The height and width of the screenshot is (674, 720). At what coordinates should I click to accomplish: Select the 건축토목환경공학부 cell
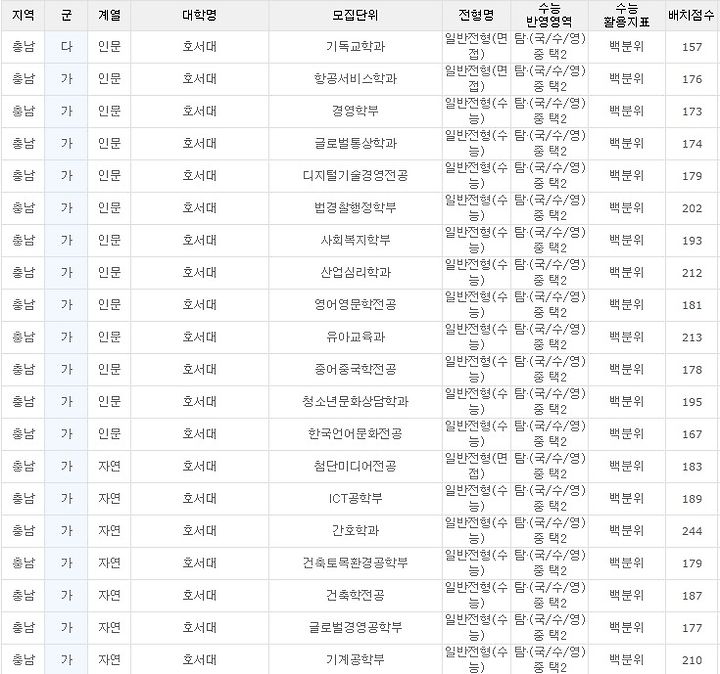coord(355,563)
